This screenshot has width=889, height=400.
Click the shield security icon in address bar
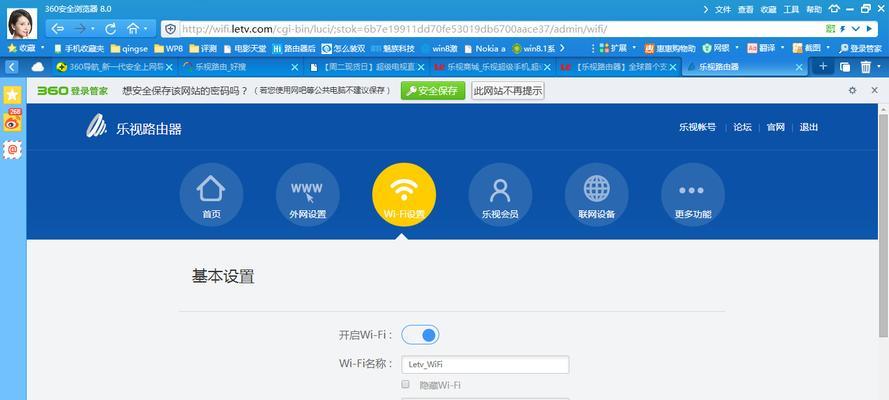pos(171,29)
